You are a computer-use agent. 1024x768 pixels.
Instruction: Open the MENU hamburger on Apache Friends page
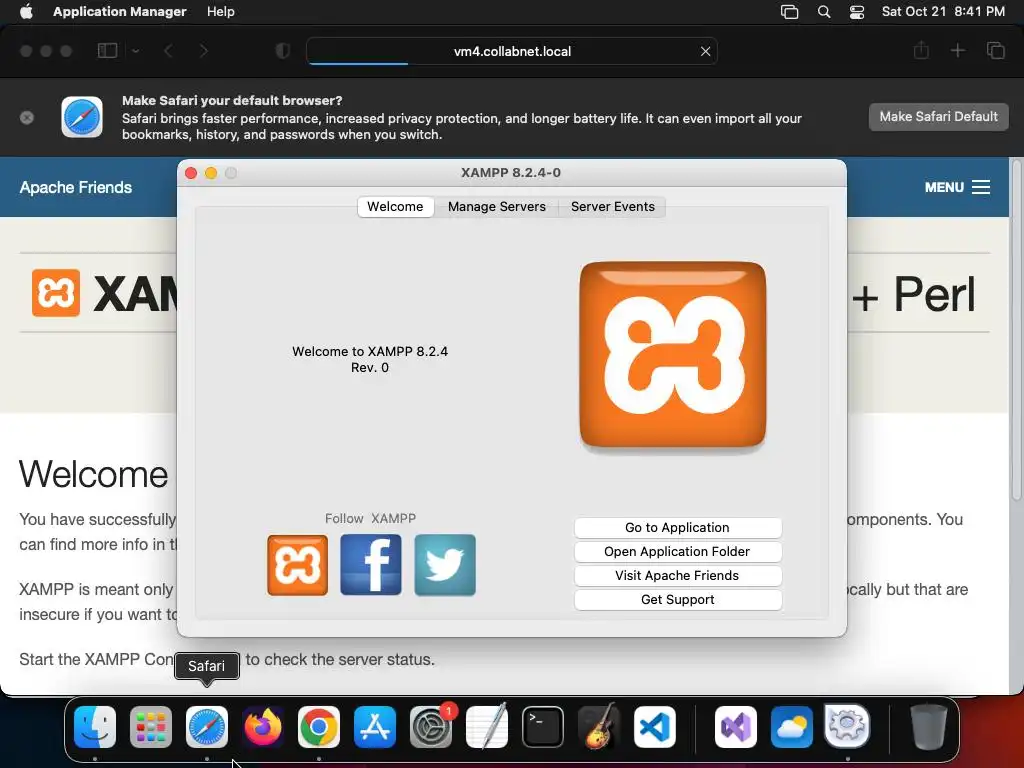[957, 187]
